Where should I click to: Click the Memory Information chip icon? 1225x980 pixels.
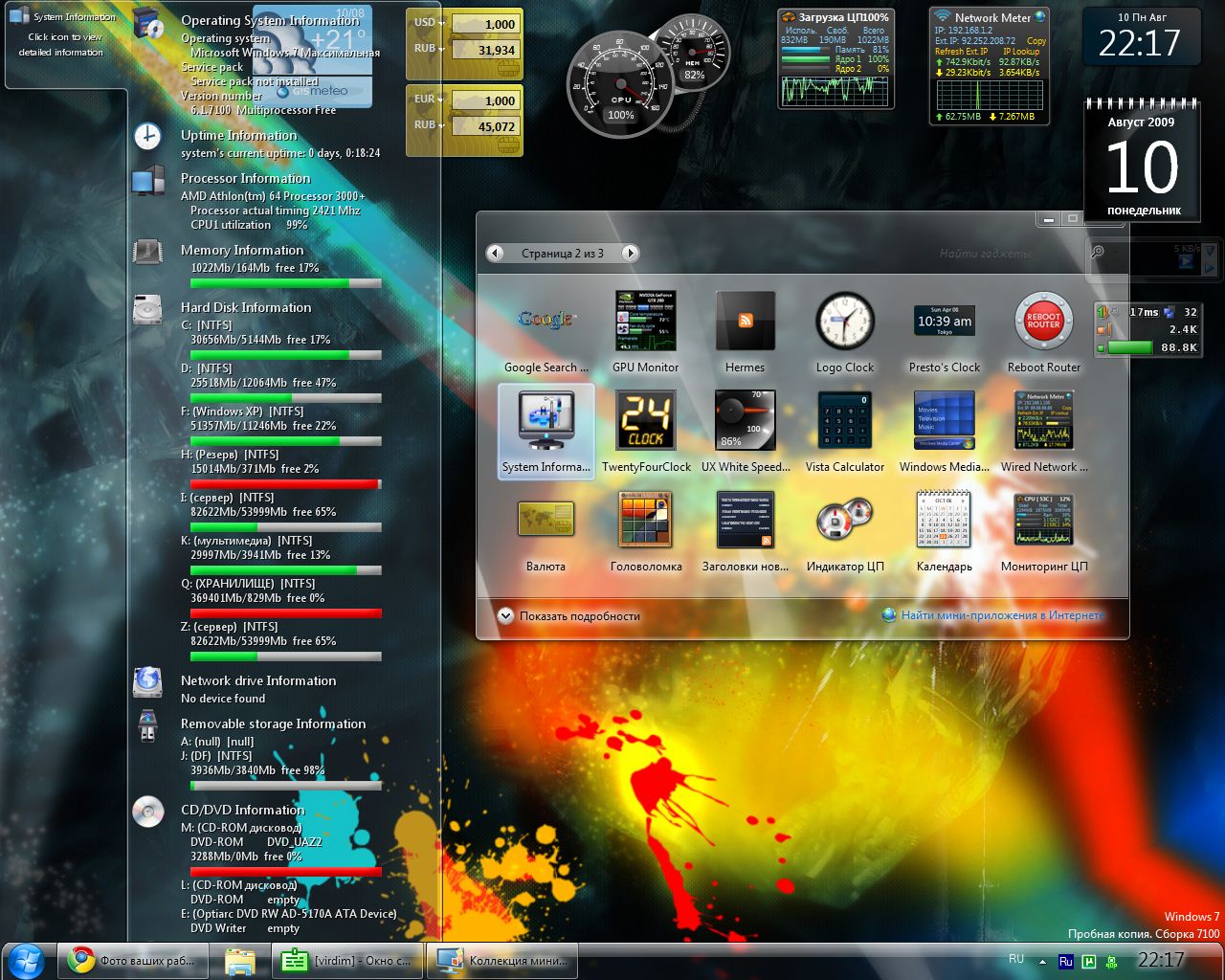pos(147,252)
